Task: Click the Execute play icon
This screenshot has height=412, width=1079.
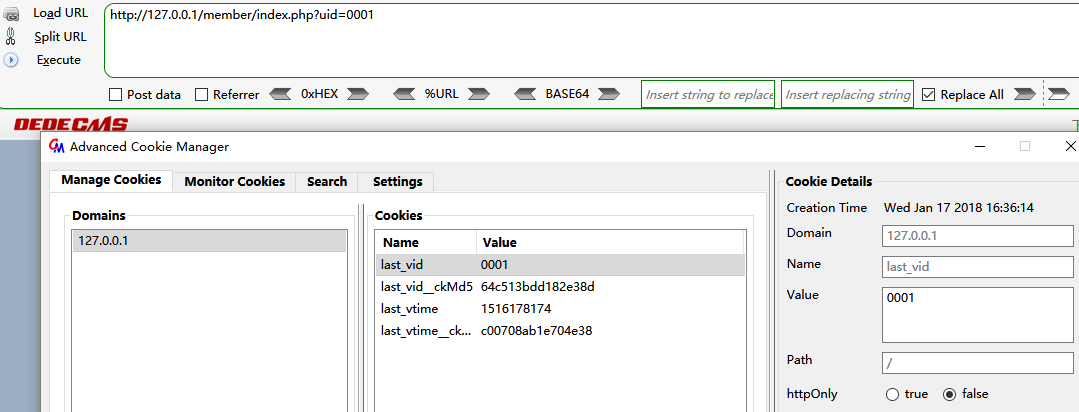Action: [x=11, y=60]
